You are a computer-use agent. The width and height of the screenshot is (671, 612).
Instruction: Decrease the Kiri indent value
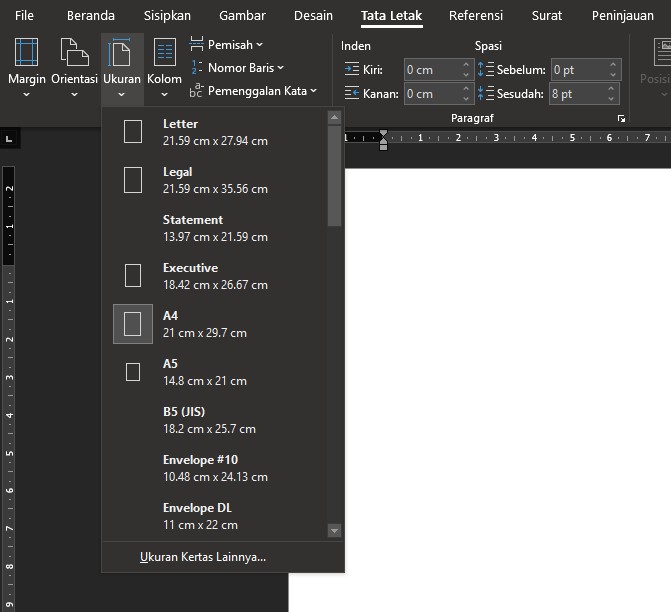[466, 75]
